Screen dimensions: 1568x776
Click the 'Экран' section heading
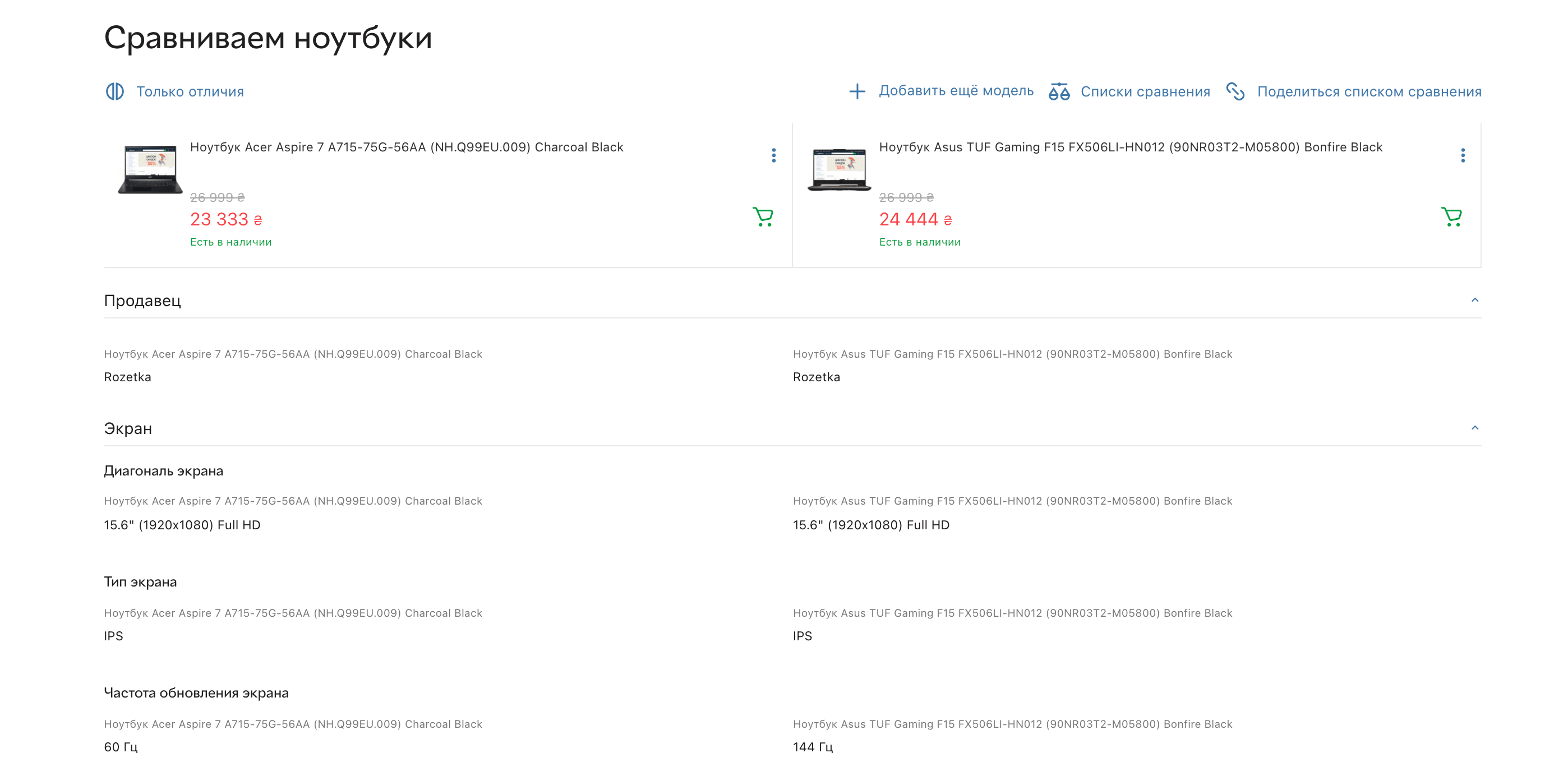128,428
